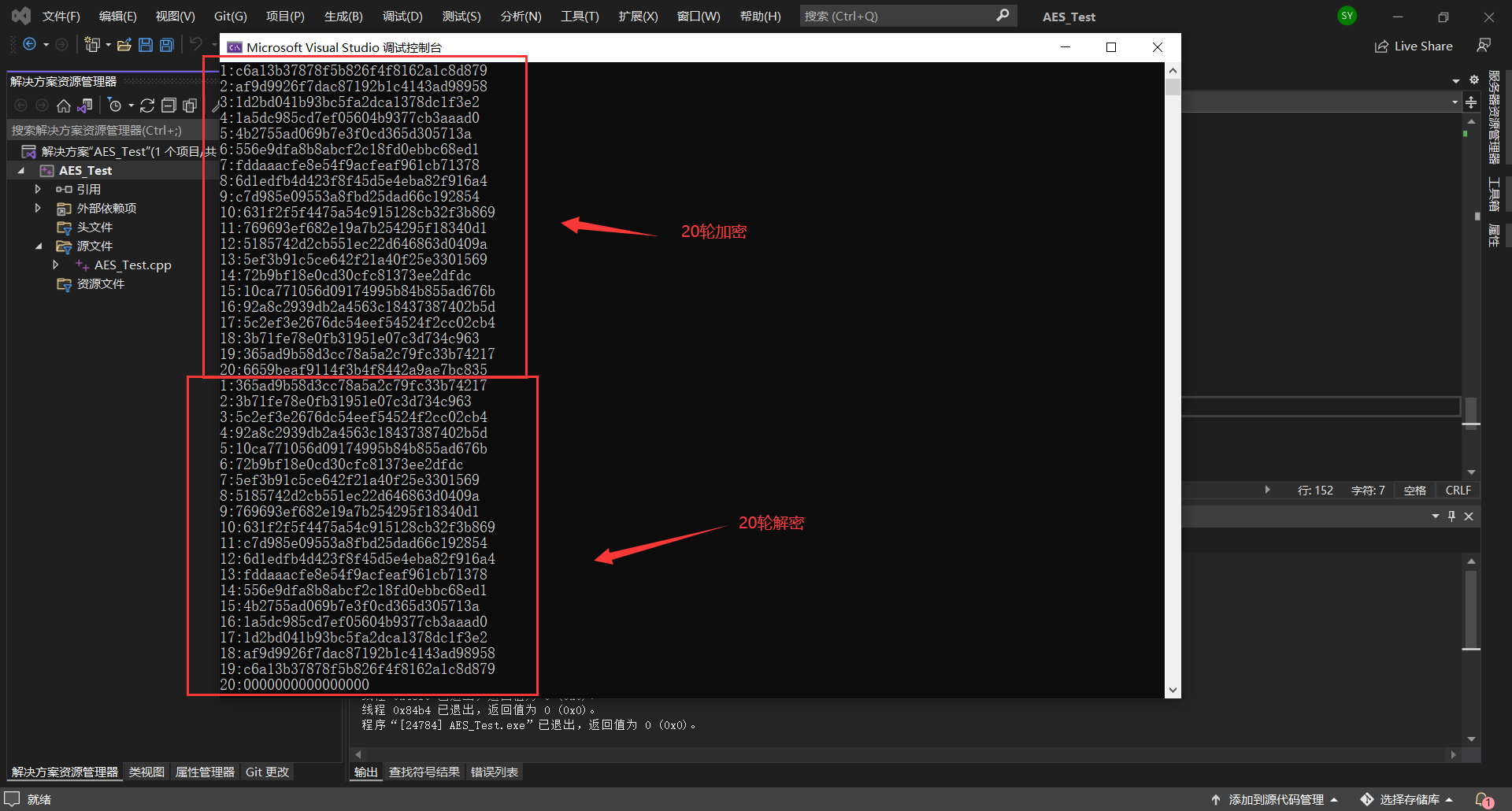The width and height of the screenshot is (1512, 811).
Task: Open the Undo history dropdown arrow
Action: [x=215, y=45]
